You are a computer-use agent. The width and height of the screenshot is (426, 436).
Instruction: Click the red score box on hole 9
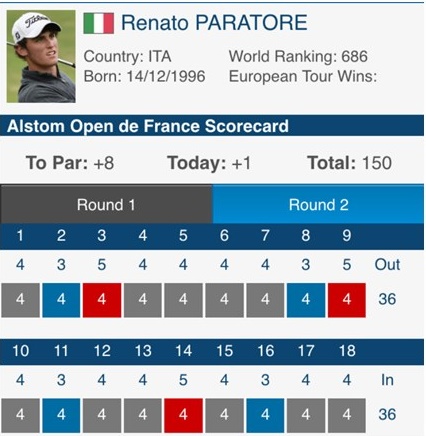click(347, 300)
